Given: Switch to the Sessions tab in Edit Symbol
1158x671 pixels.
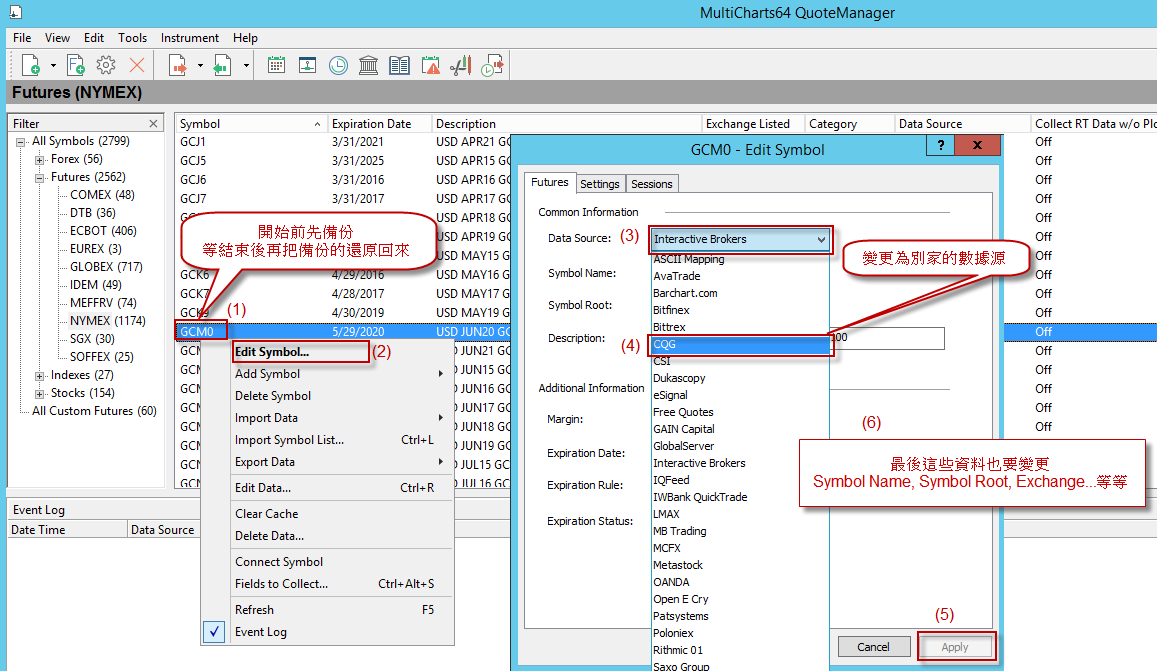Looking at the screenshot, I should (651, 184).
